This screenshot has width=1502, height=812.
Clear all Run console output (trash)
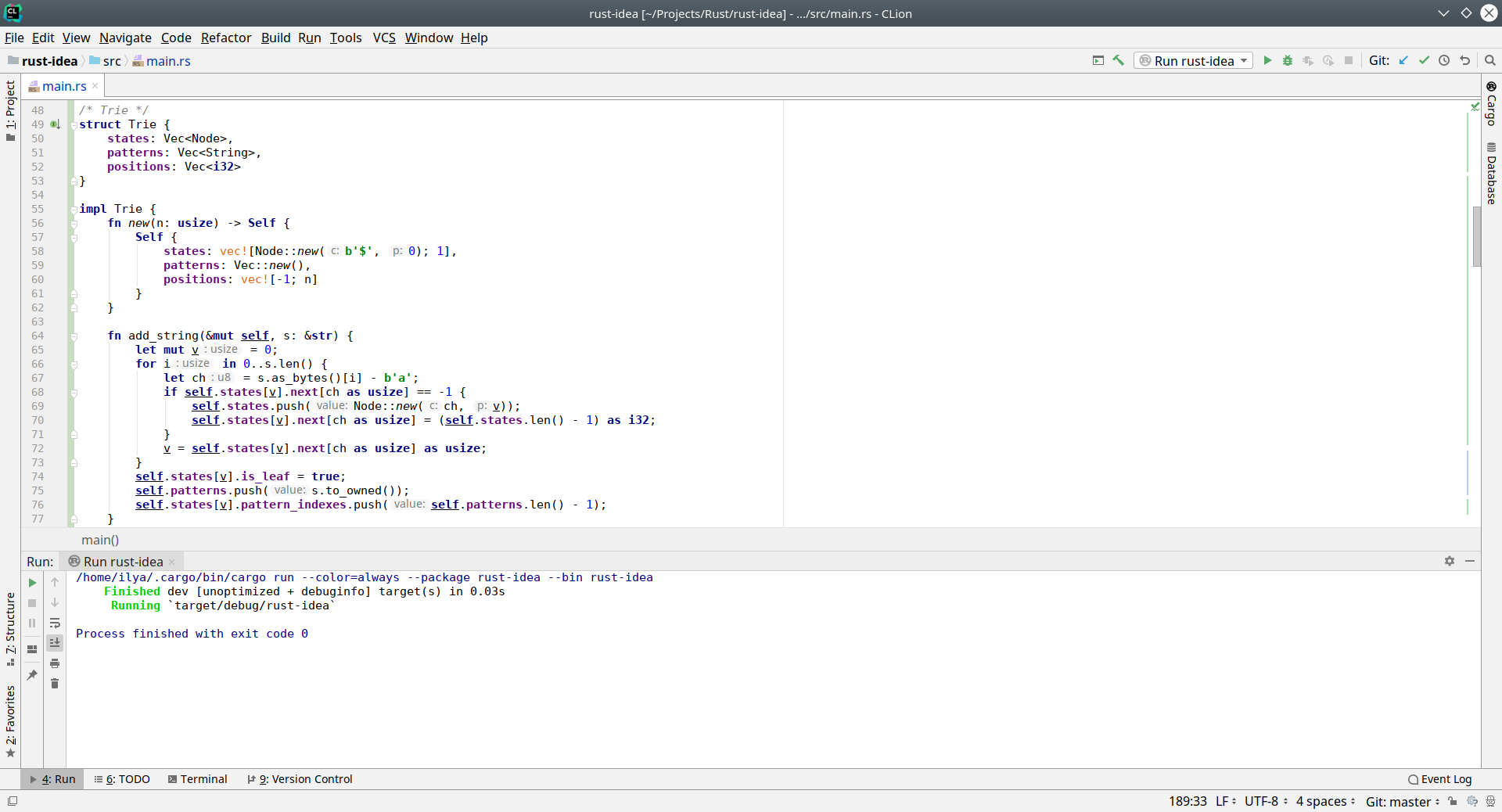(x=55, y=684)
